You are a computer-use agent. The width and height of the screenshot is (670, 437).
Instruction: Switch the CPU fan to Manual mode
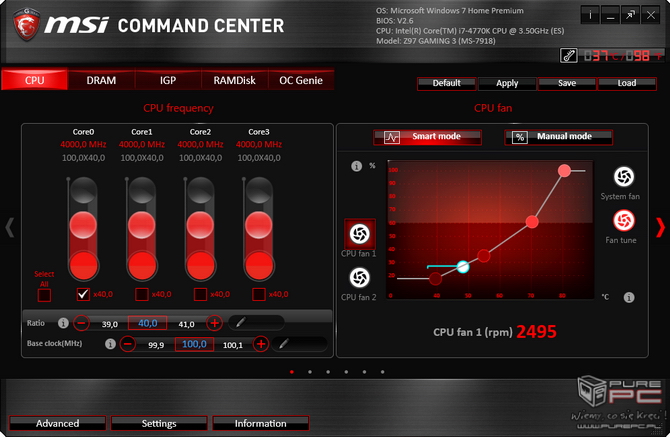coord(558,137)
